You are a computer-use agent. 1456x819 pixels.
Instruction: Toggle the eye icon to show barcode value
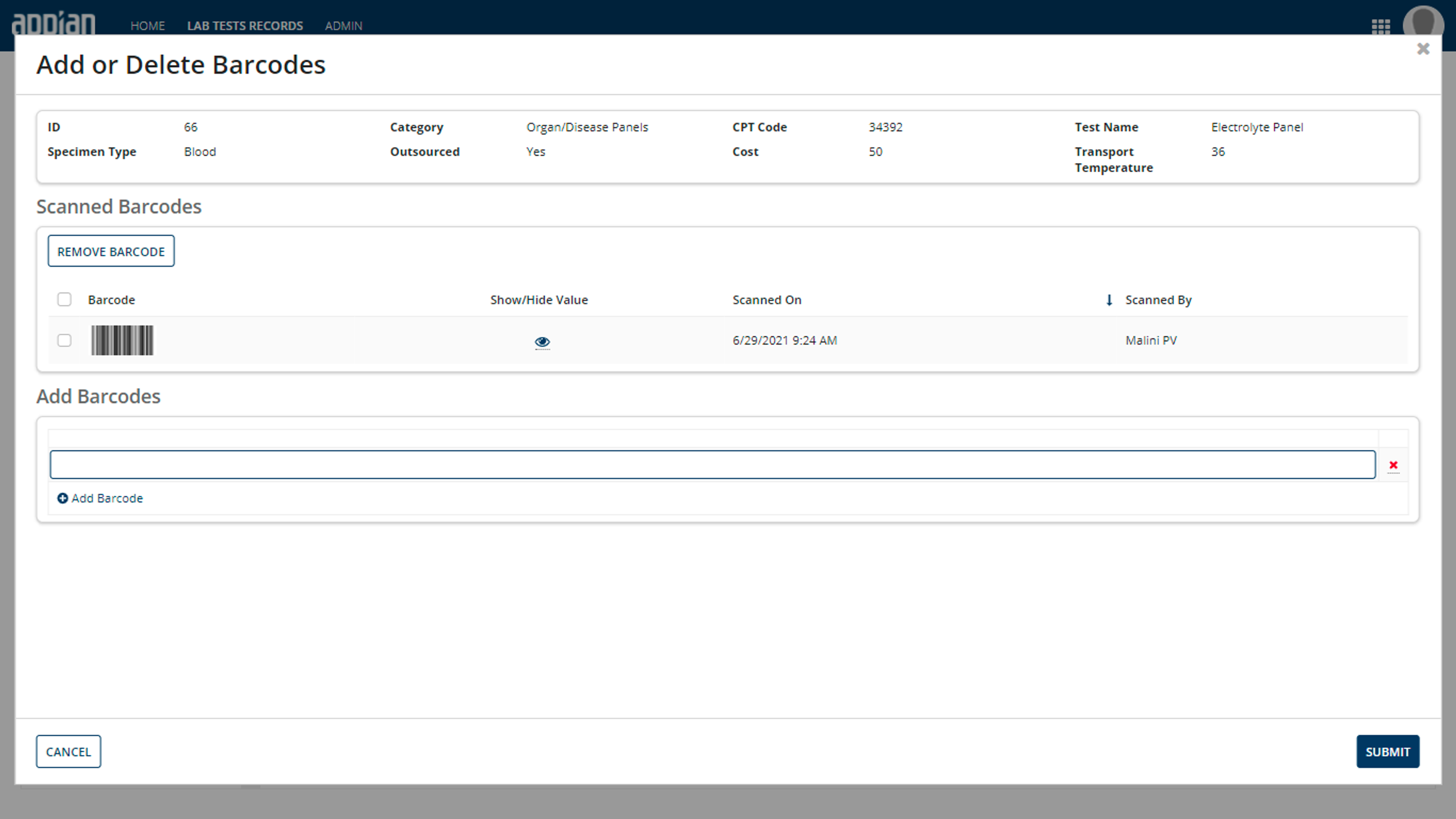[x=542, y=342]
